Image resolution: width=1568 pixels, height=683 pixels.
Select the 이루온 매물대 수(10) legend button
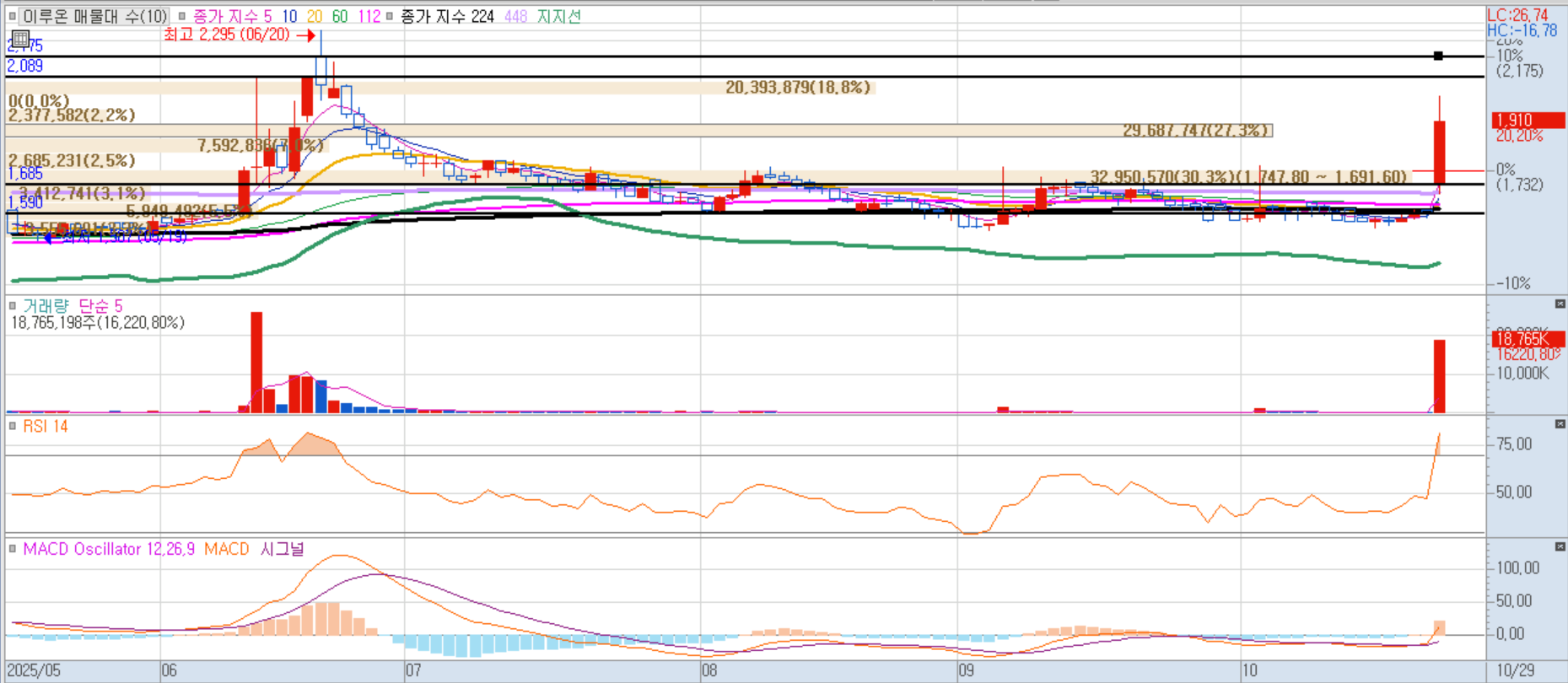pyautogui.click(x=94, y=16)
